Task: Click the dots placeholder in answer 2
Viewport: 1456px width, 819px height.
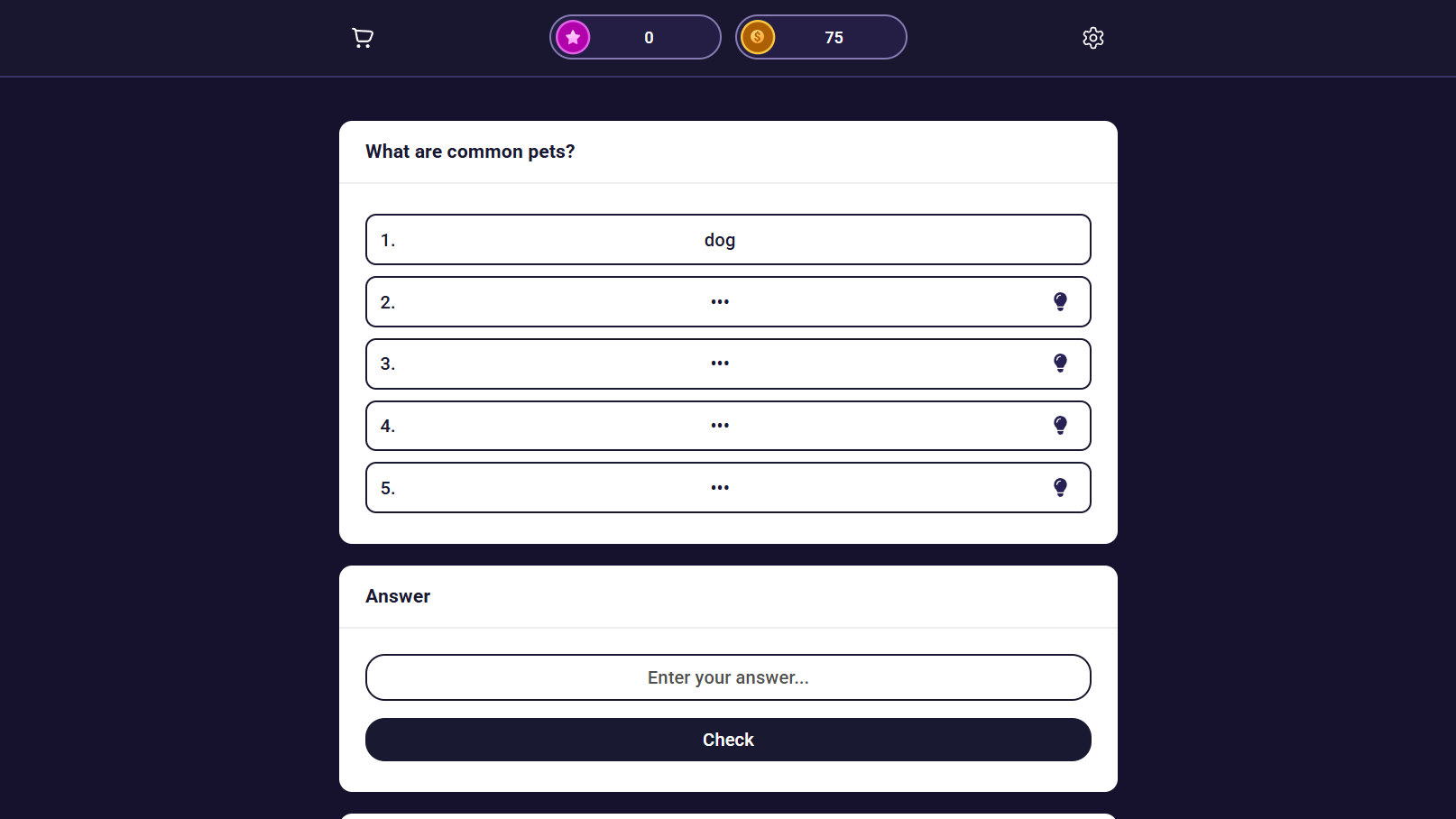Action: (719, 301)
